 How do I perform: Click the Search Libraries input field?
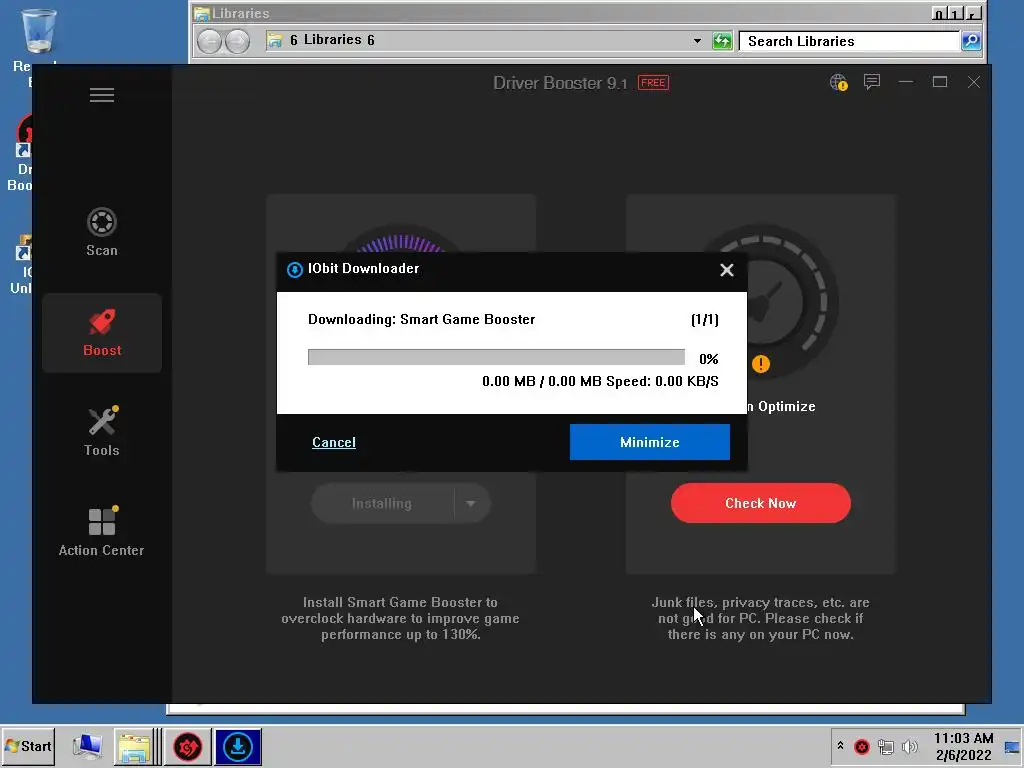pos(850,41)
